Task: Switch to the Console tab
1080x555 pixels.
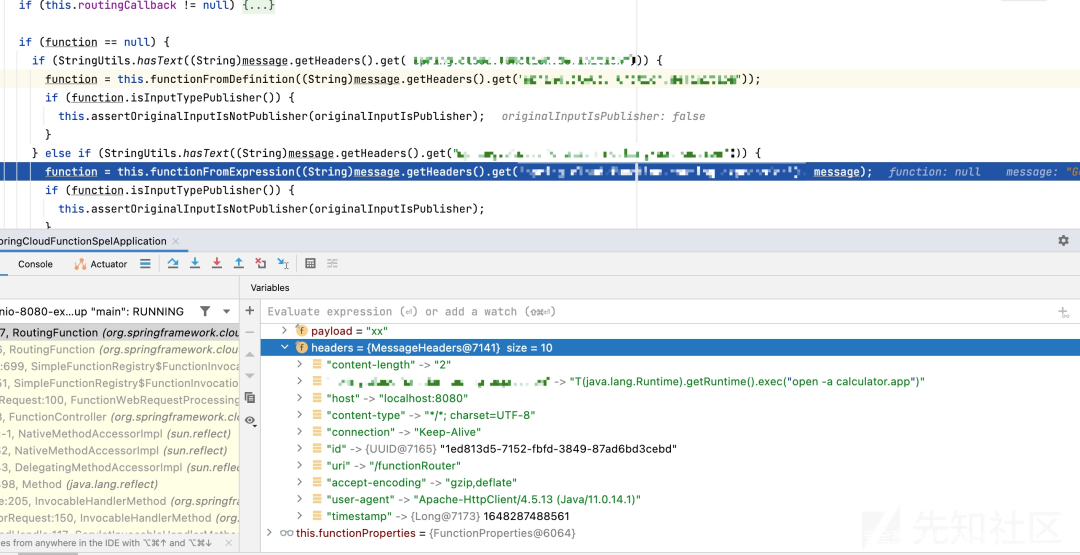Action: coord(35,264)
